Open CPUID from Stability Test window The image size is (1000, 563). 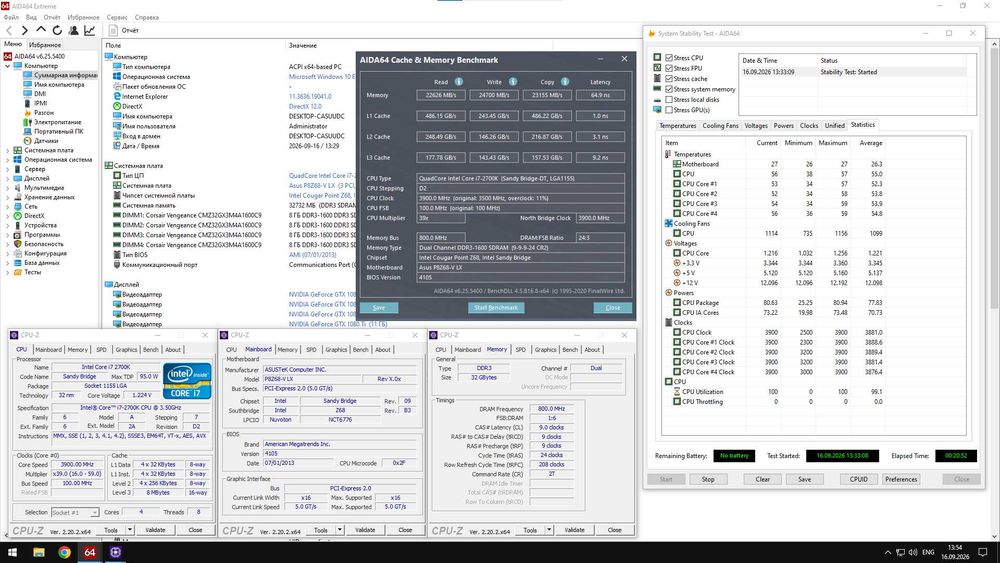858,479
